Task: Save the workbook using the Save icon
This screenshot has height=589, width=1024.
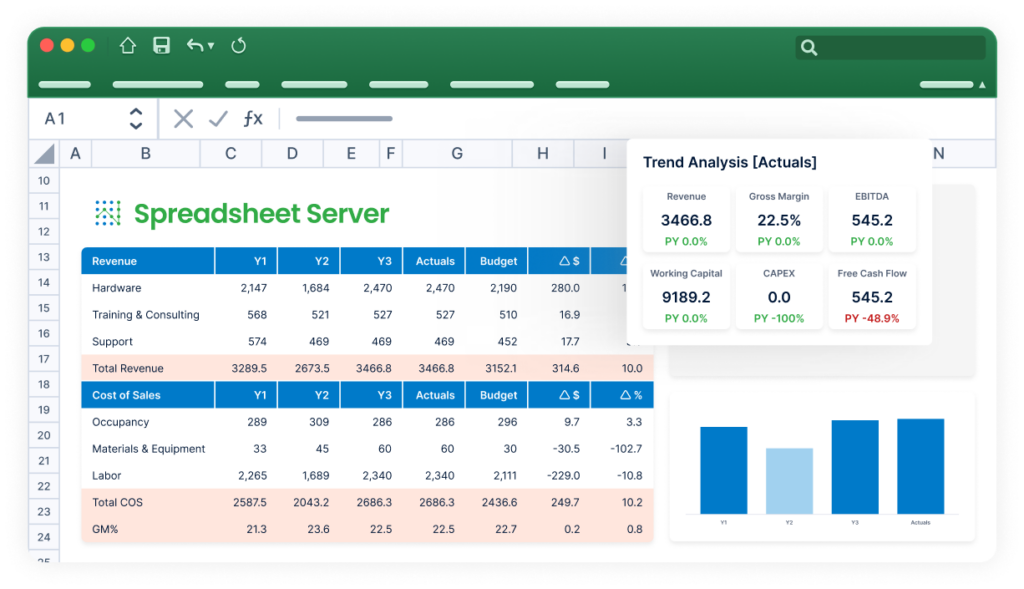Action: 161,45
